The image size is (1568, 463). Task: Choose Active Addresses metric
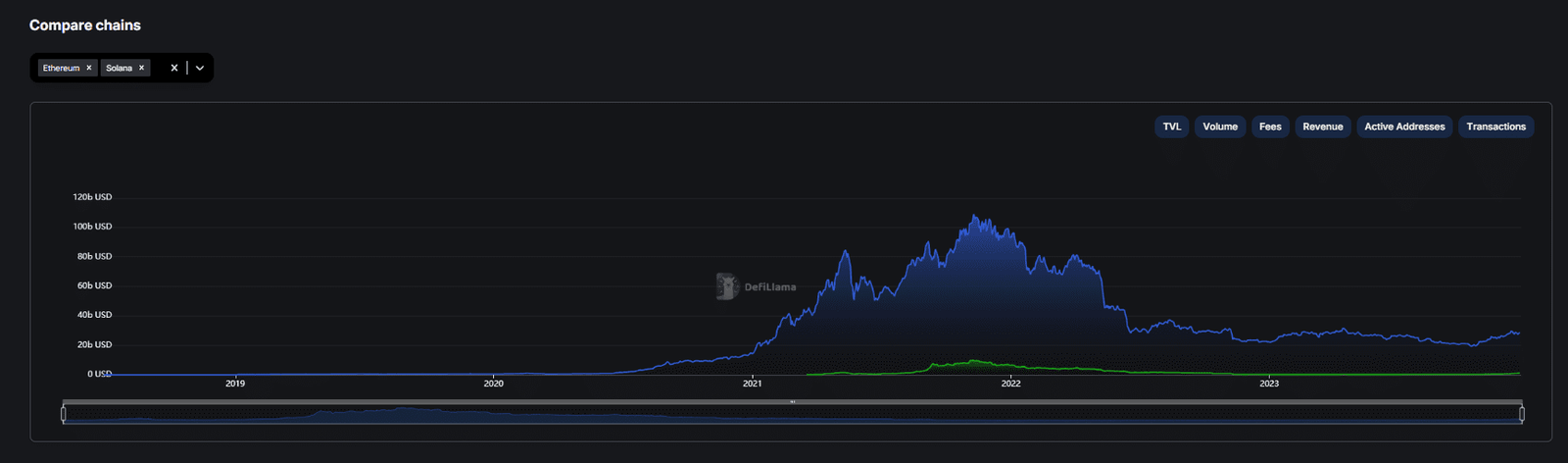(1403, 127)
